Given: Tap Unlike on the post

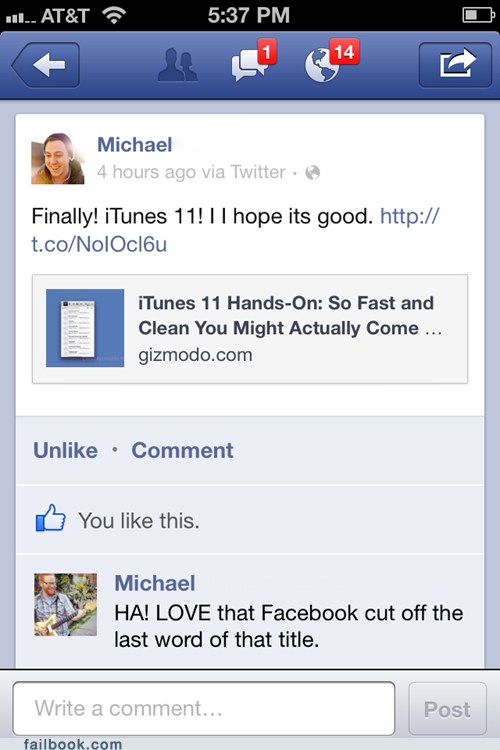Looking at the screenshot, I should click(66, 451).
